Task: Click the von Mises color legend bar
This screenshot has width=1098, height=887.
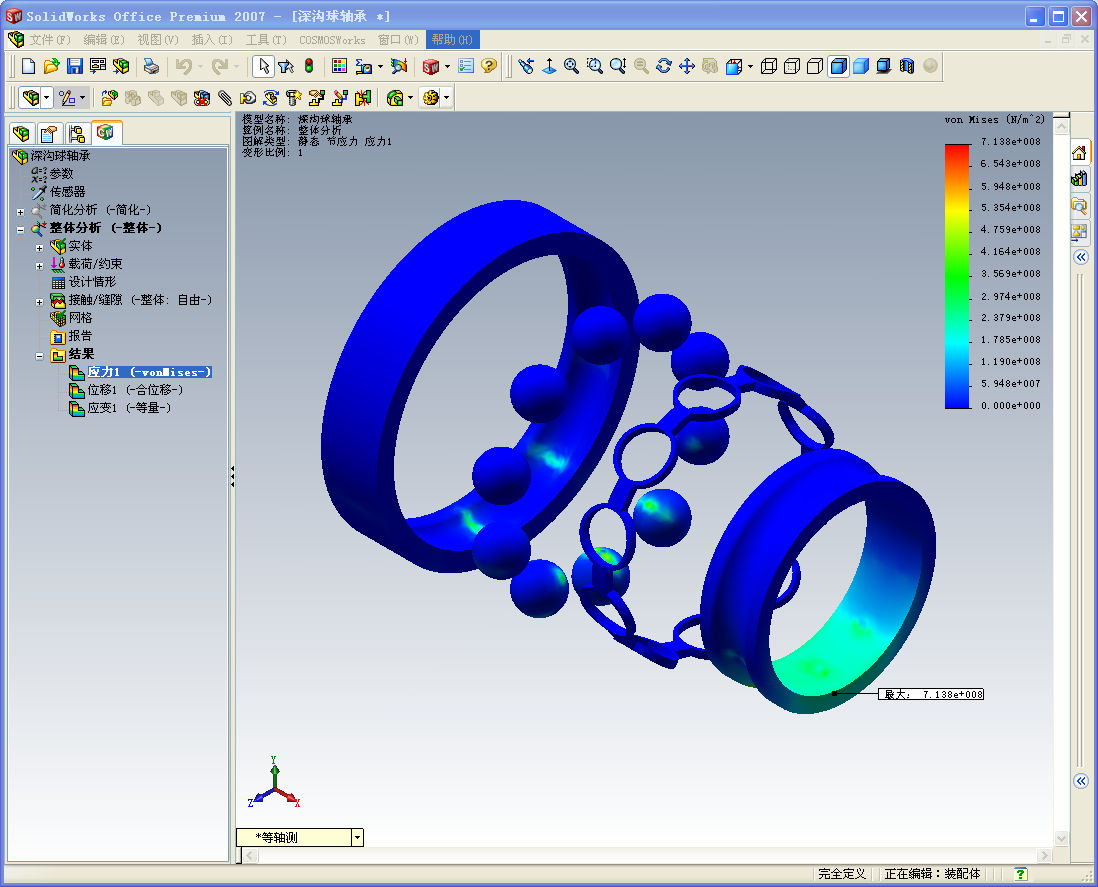Action: (957, 276)
